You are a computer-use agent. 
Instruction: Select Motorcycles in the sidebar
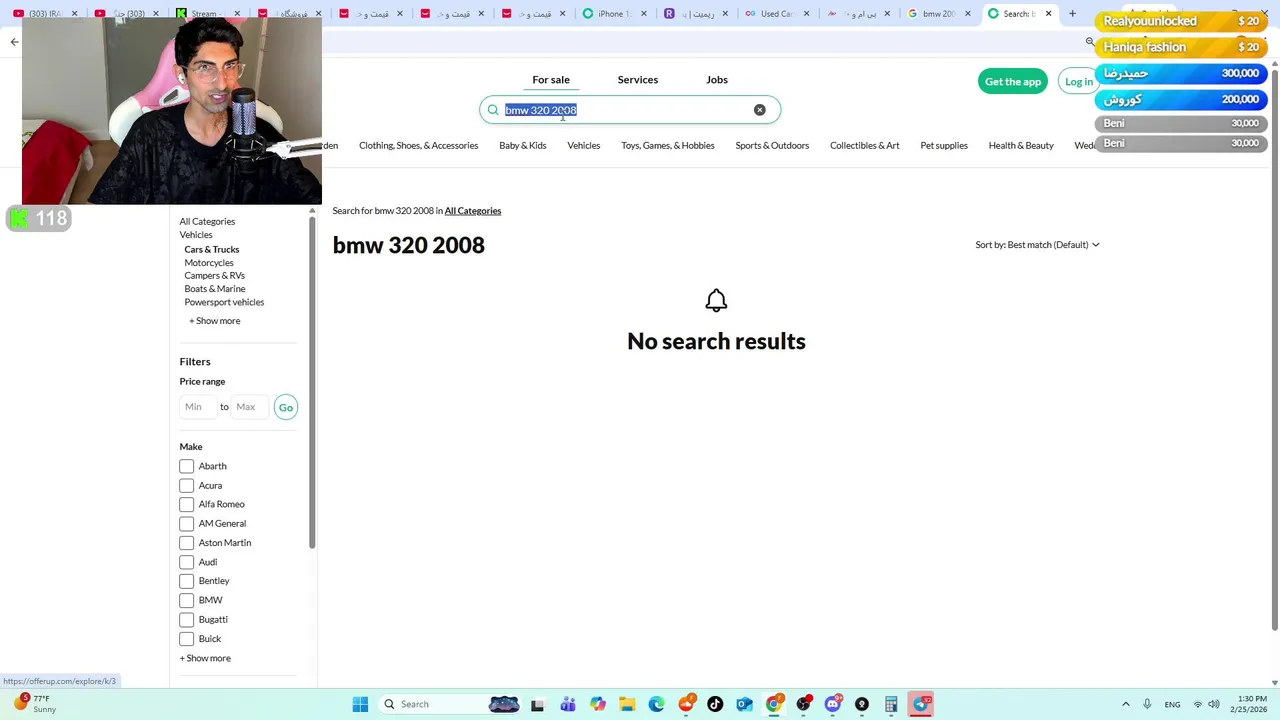[209, 263]
